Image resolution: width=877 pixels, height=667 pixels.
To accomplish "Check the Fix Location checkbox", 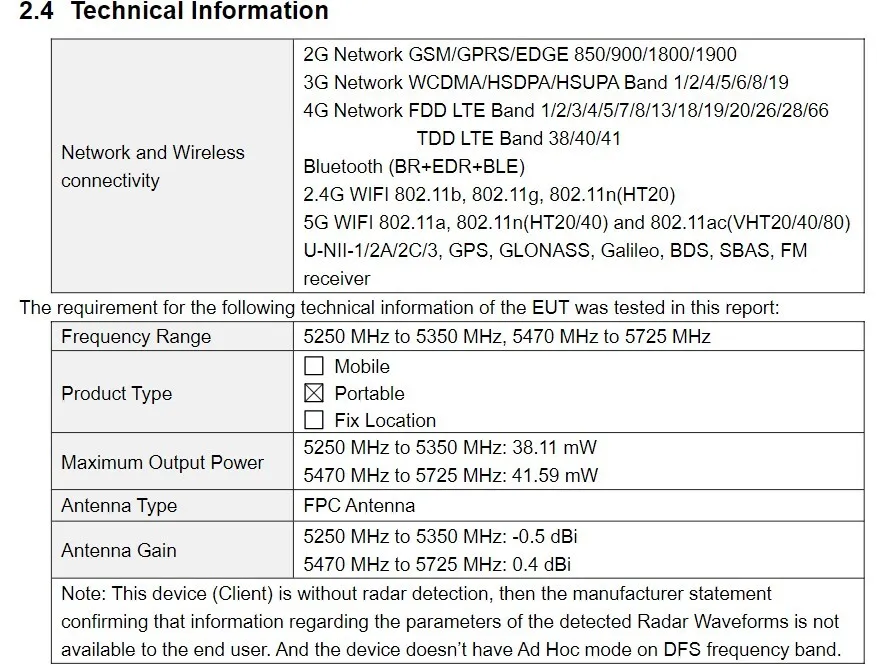I will (314, 420).
